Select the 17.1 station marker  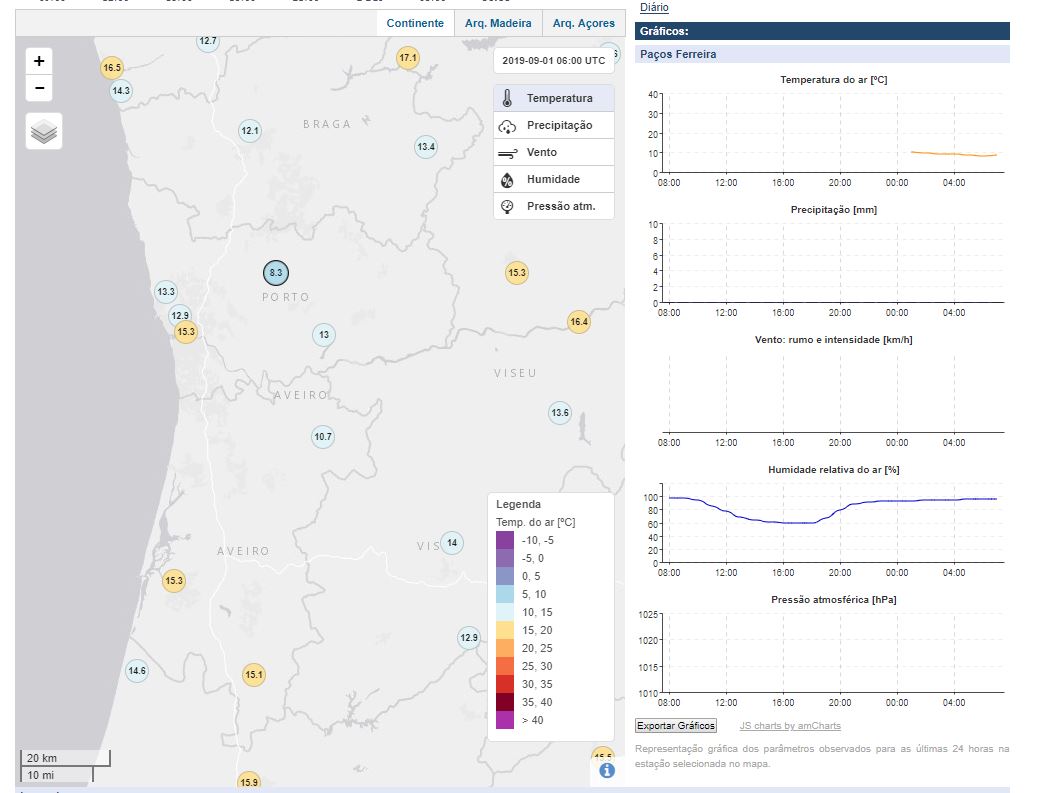click(x=407, y=58)
